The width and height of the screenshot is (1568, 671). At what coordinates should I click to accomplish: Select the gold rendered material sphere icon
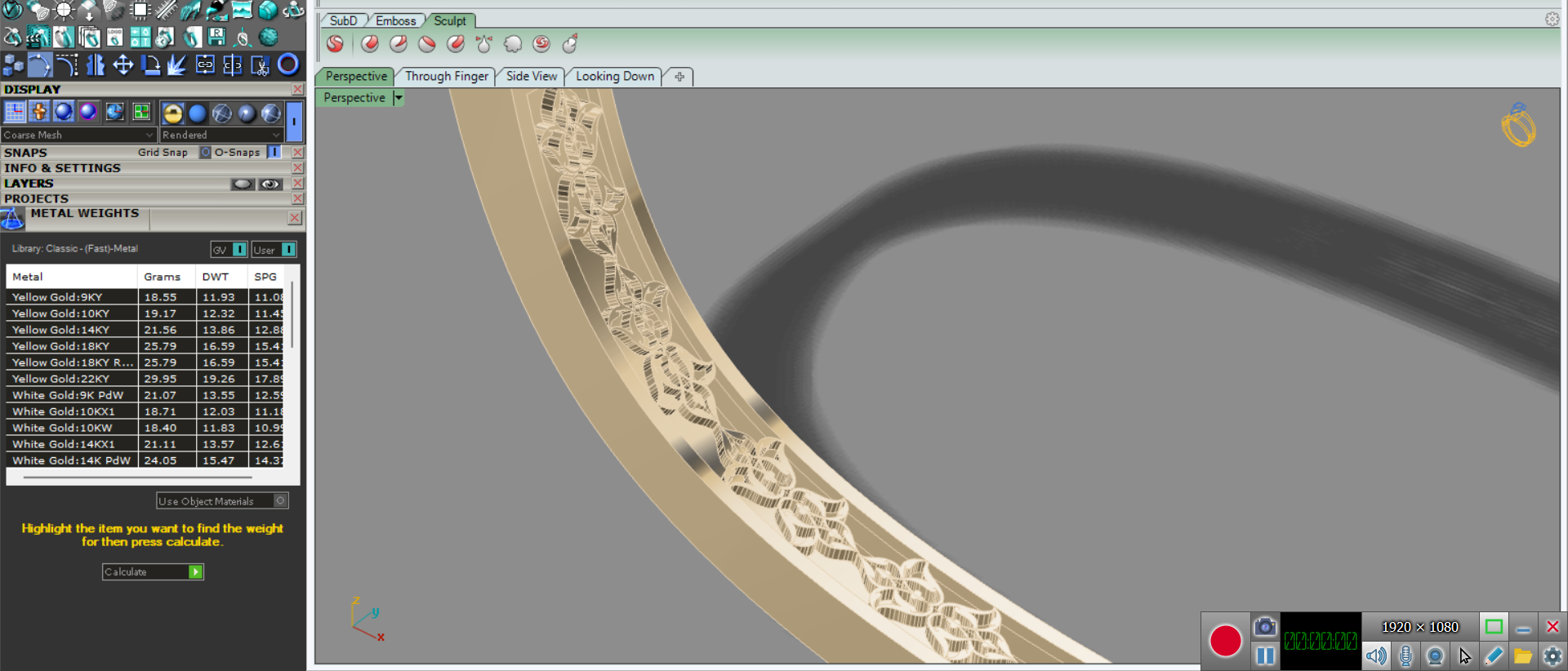(x=172, y=113)
